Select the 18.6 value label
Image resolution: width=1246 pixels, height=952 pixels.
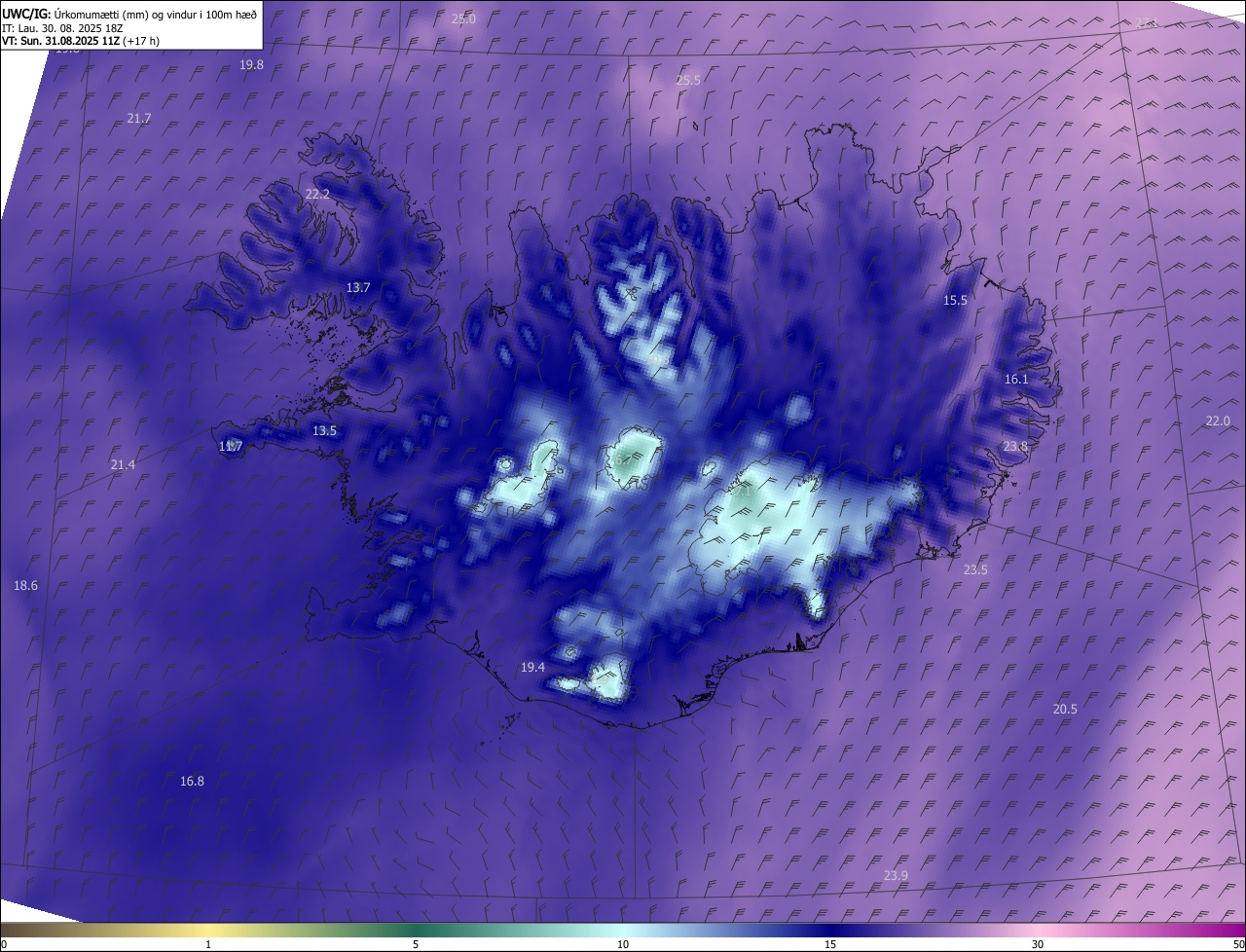pyautogui.click(x=25, y=585)
